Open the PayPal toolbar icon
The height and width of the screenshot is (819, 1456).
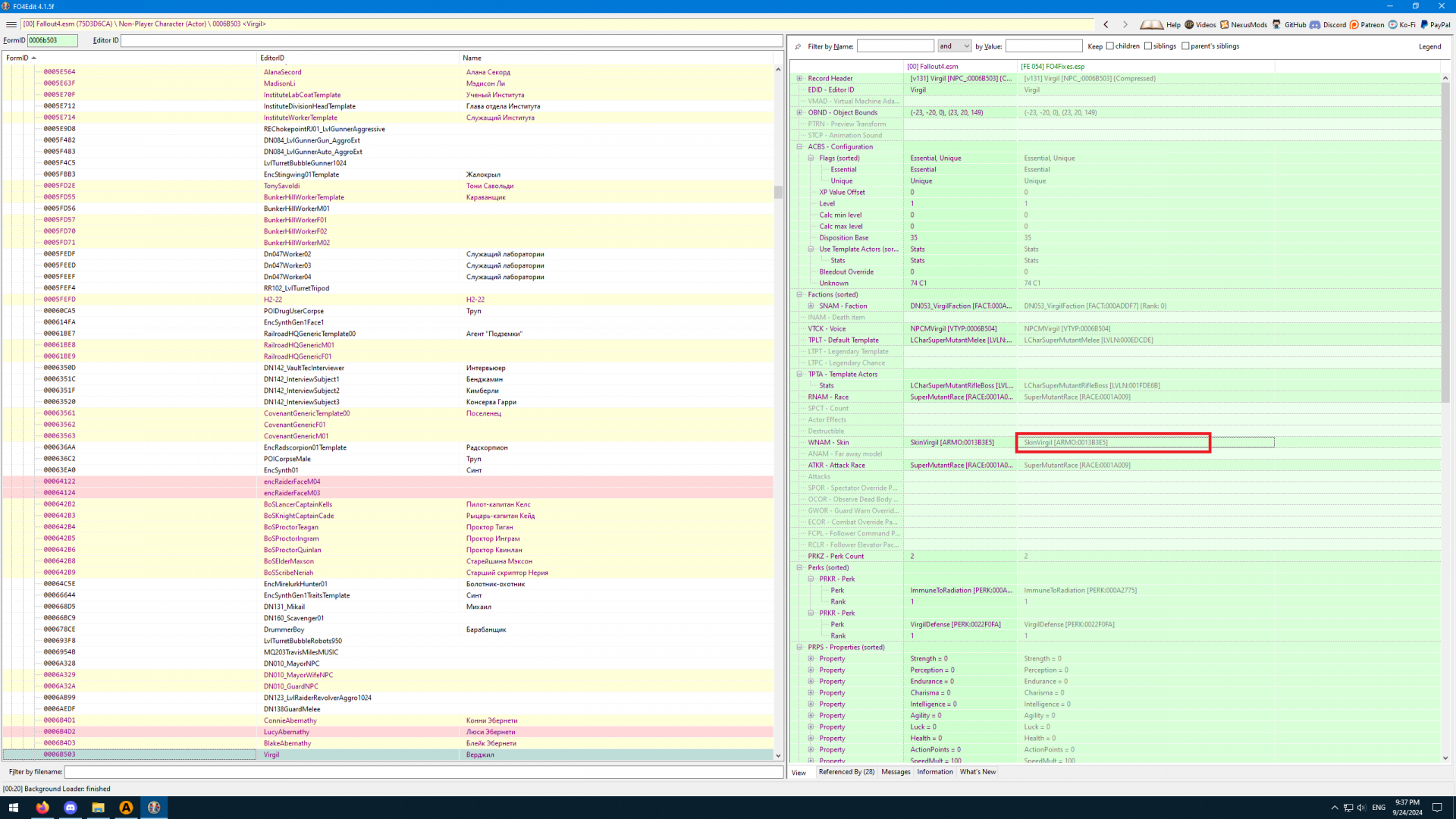click(x=1424, y=24)
